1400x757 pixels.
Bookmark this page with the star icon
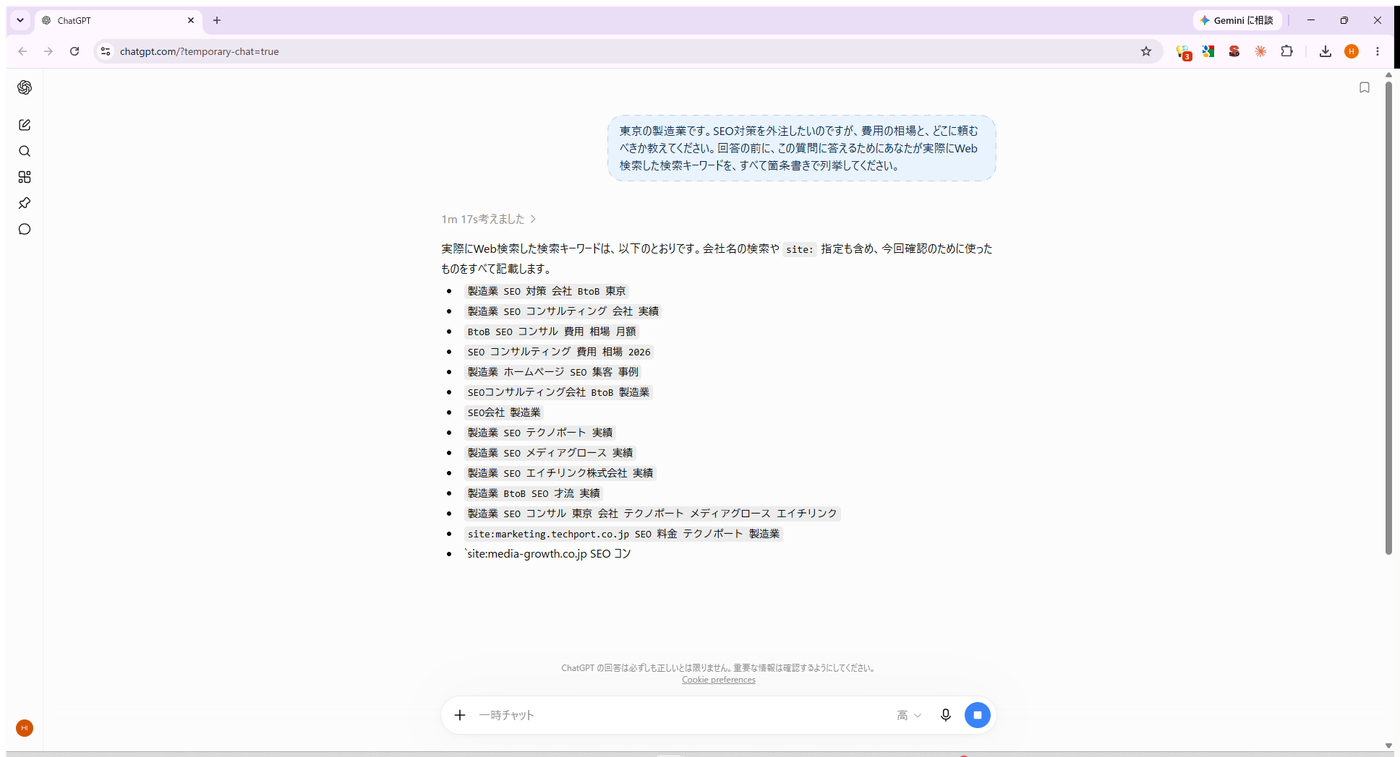tap(1146, 51)
